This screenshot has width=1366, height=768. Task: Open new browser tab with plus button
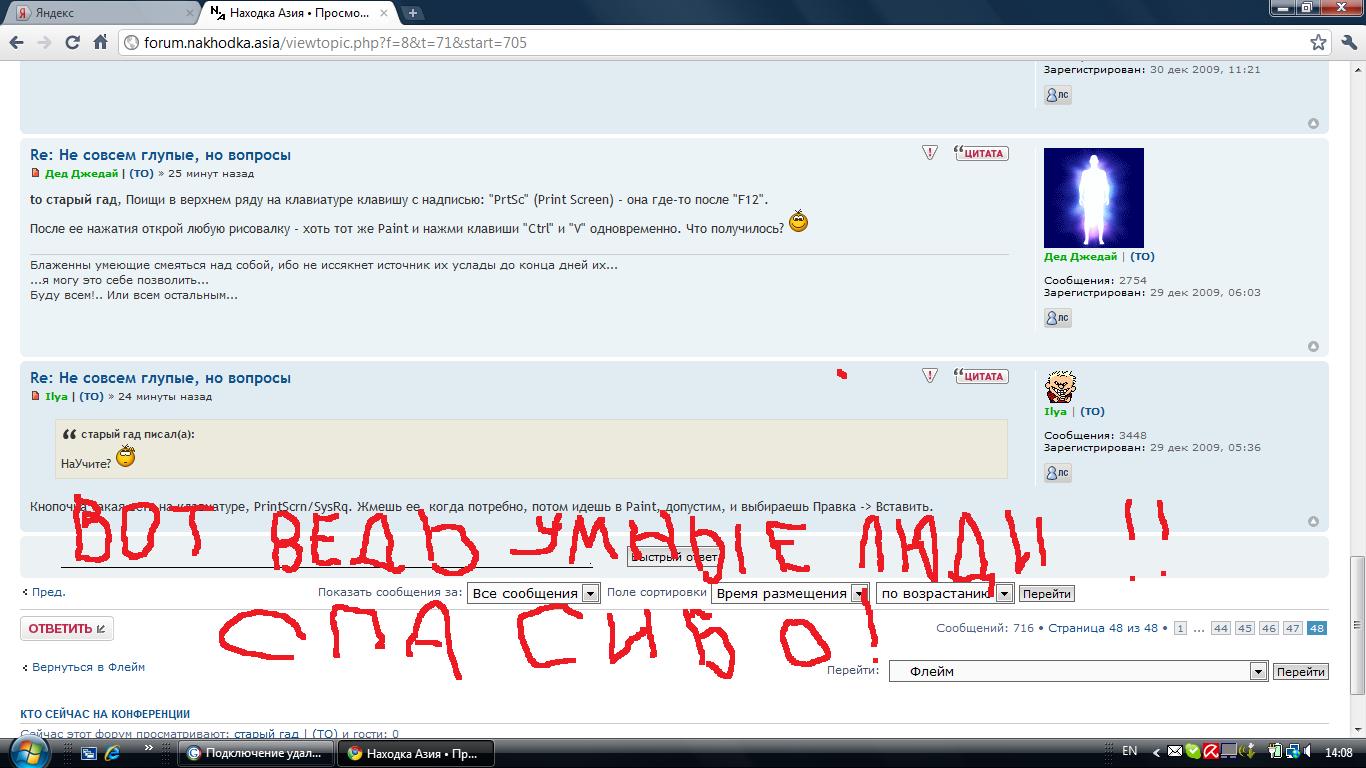pyautogui.click(x=412, y=13)
